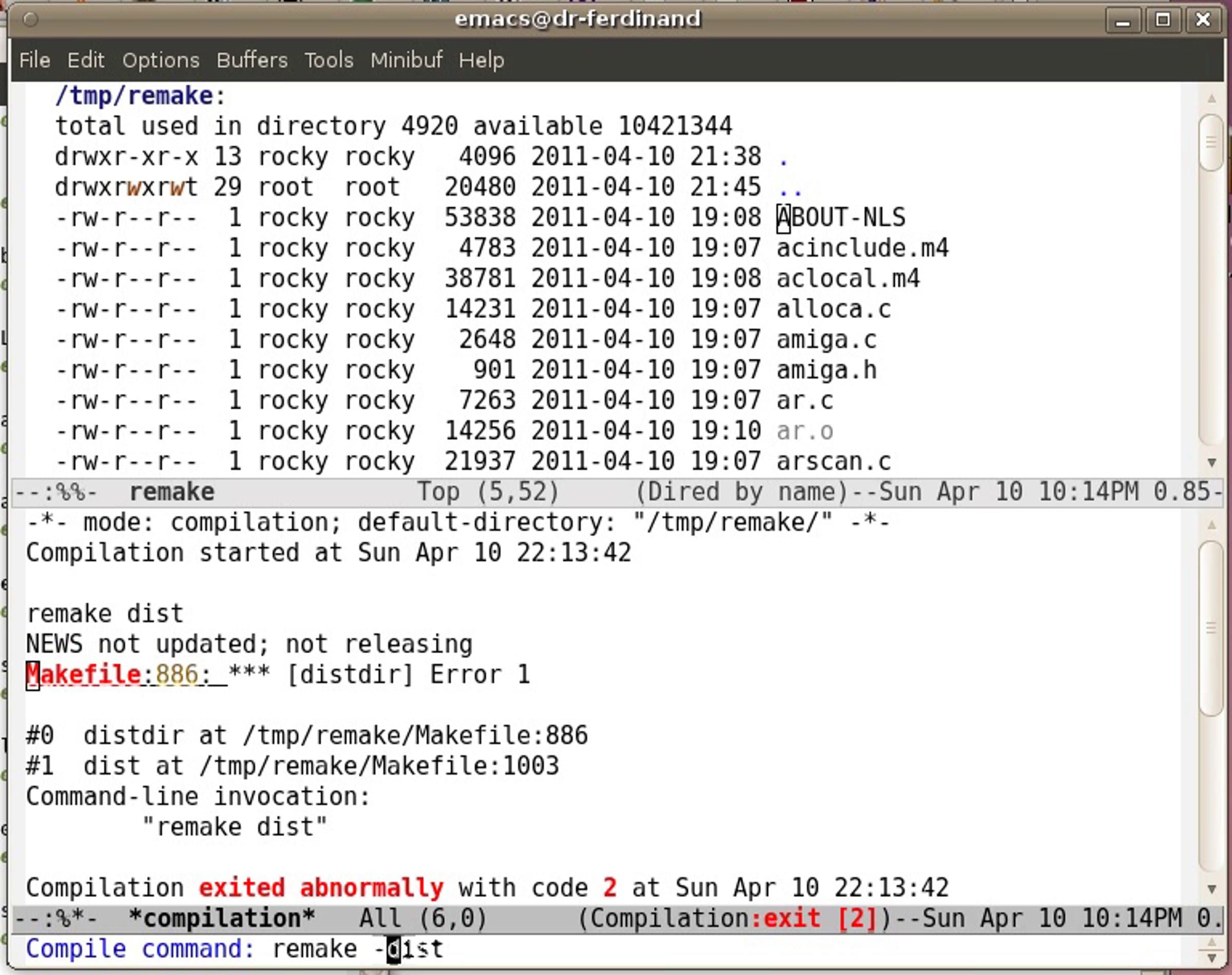The image size is (1232, 975).
Task: Open the parent directory '..' entry
Action: (x=790, y=188)
